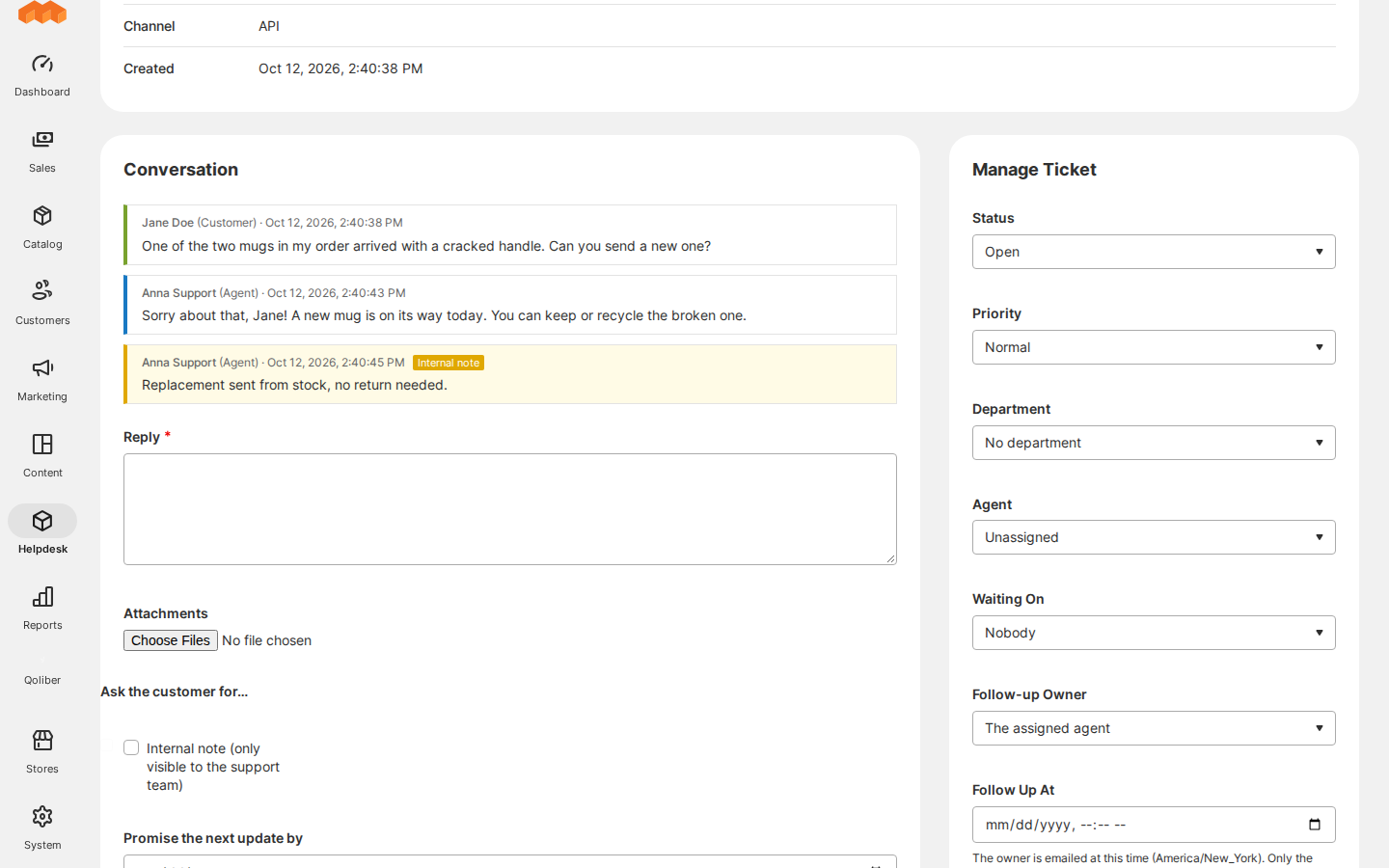The image size is (1389, 868).
Task: Click the Conversation heading
Action: [181, 170]
